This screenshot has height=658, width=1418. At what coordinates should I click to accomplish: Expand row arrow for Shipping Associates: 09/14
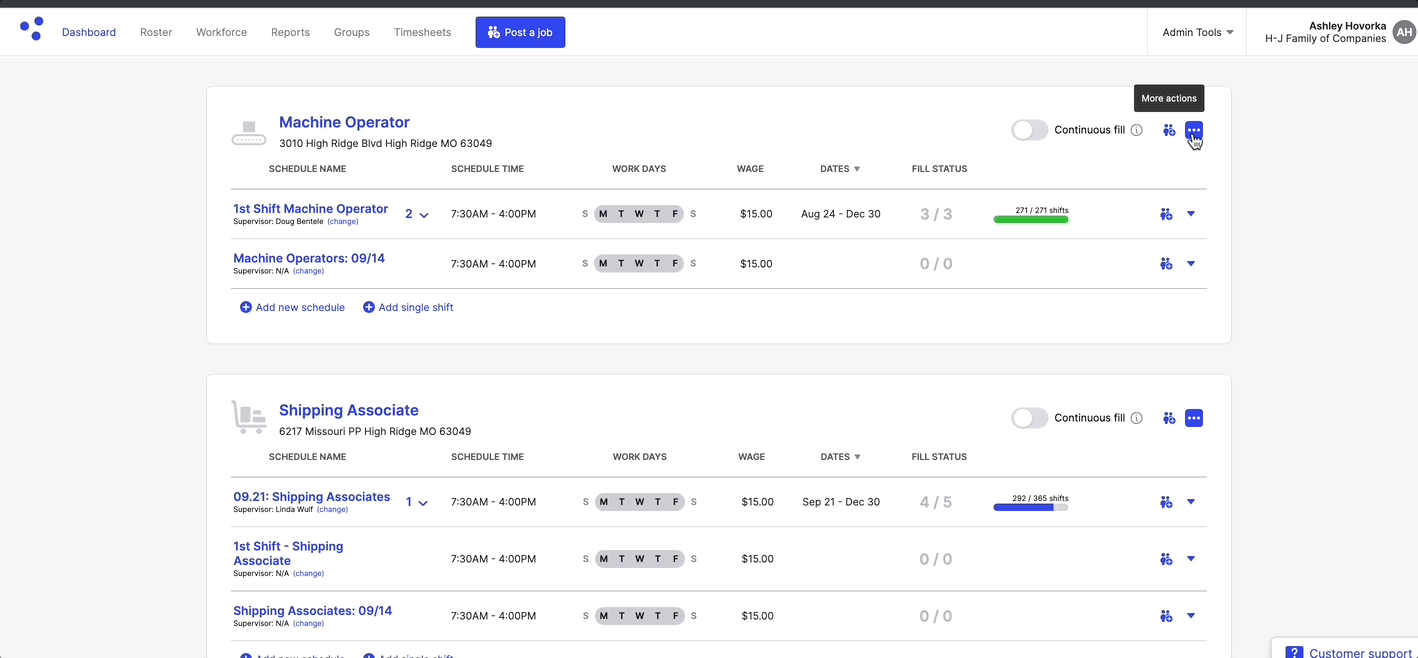(1191, 616)
